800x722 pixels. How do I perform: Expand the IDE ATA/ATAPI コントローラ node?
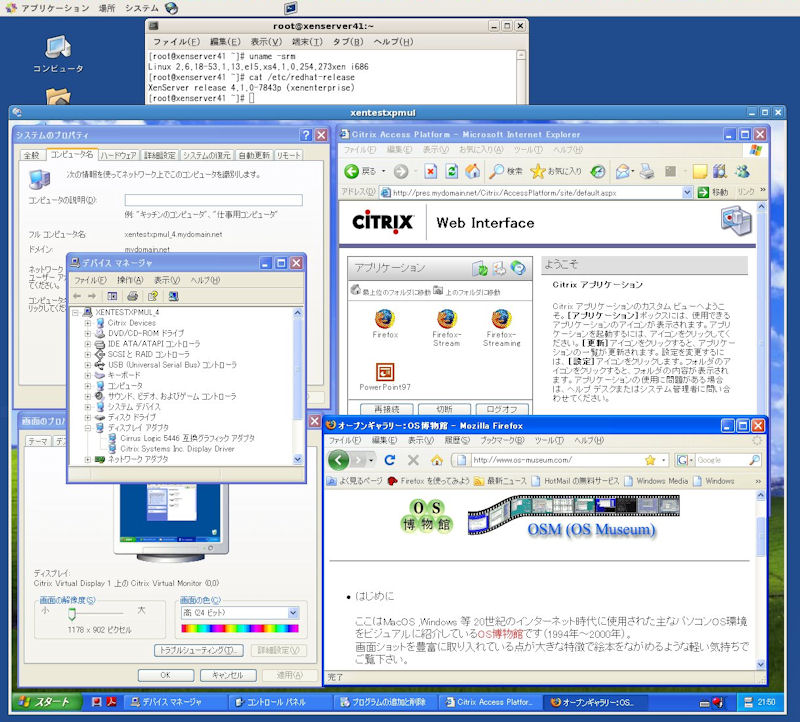pos(88,344)
